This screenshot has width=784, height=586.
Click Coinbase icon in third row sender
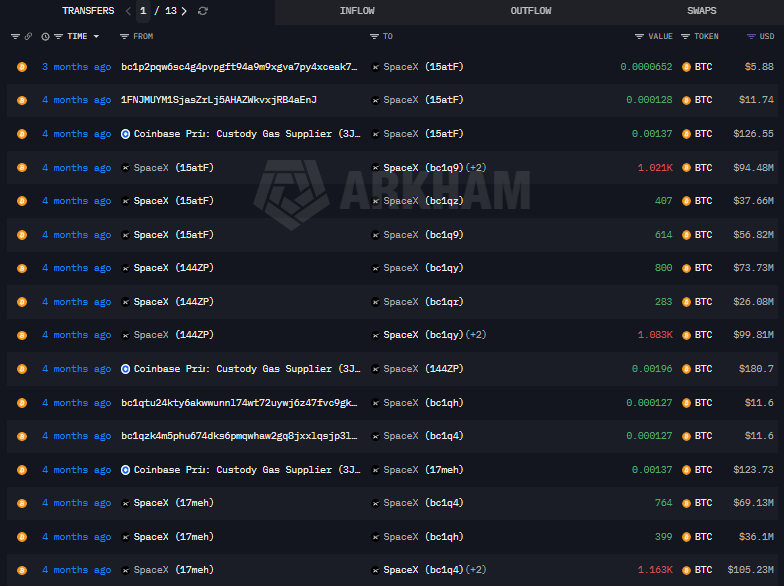125,134
